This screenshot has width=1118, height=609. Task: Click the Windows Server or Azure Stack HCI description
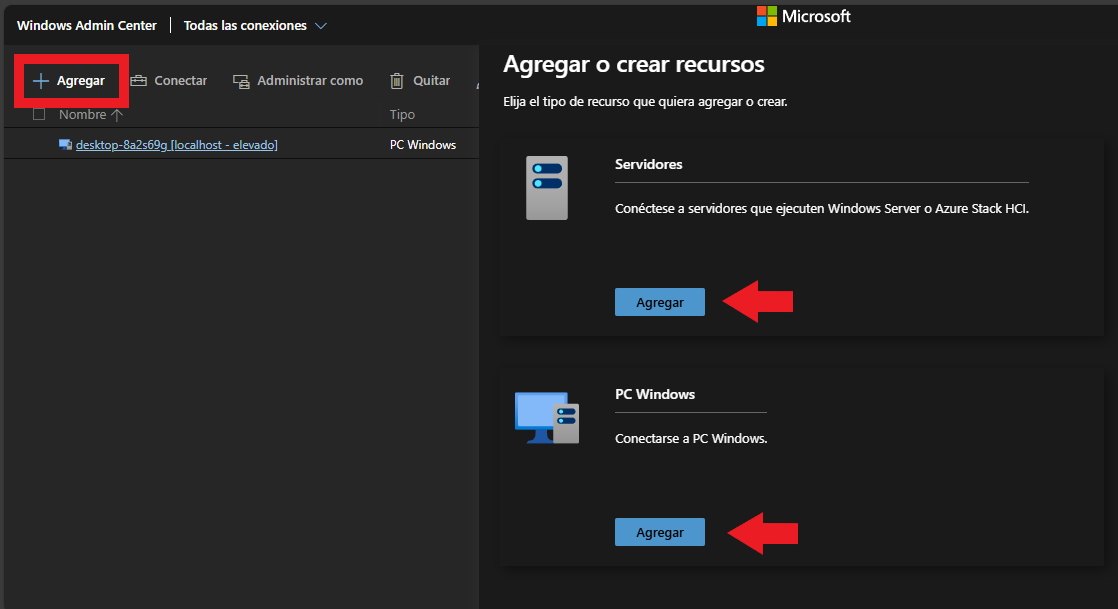[x=822, y=209]
